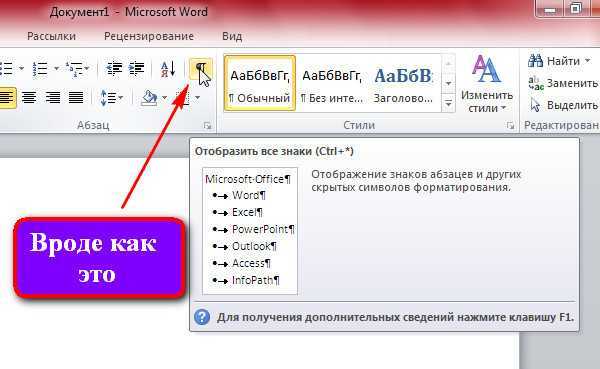
Task: Apply the Заголовок heading style
Action: [x=403, y=83]
